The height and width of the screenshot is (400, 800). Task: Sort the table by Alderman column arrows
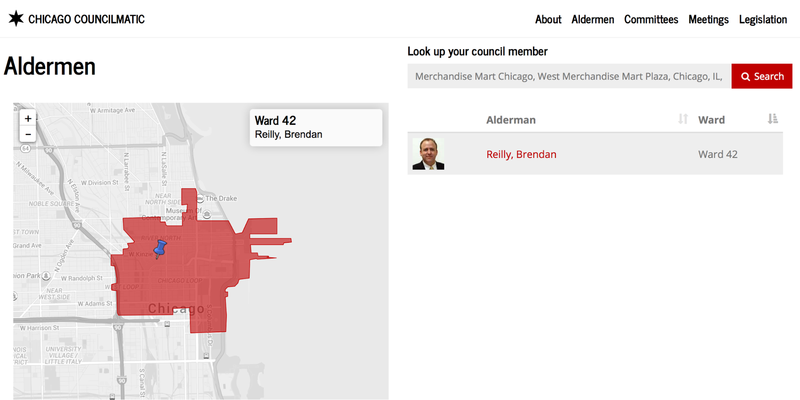point(683,119)
